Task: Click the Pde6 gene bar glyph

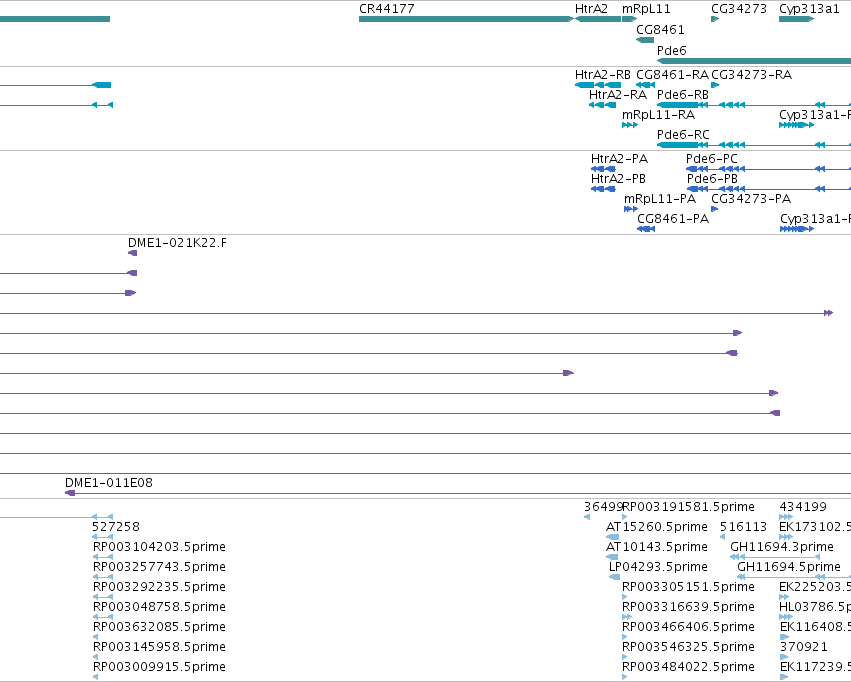Action: [753, 61]
